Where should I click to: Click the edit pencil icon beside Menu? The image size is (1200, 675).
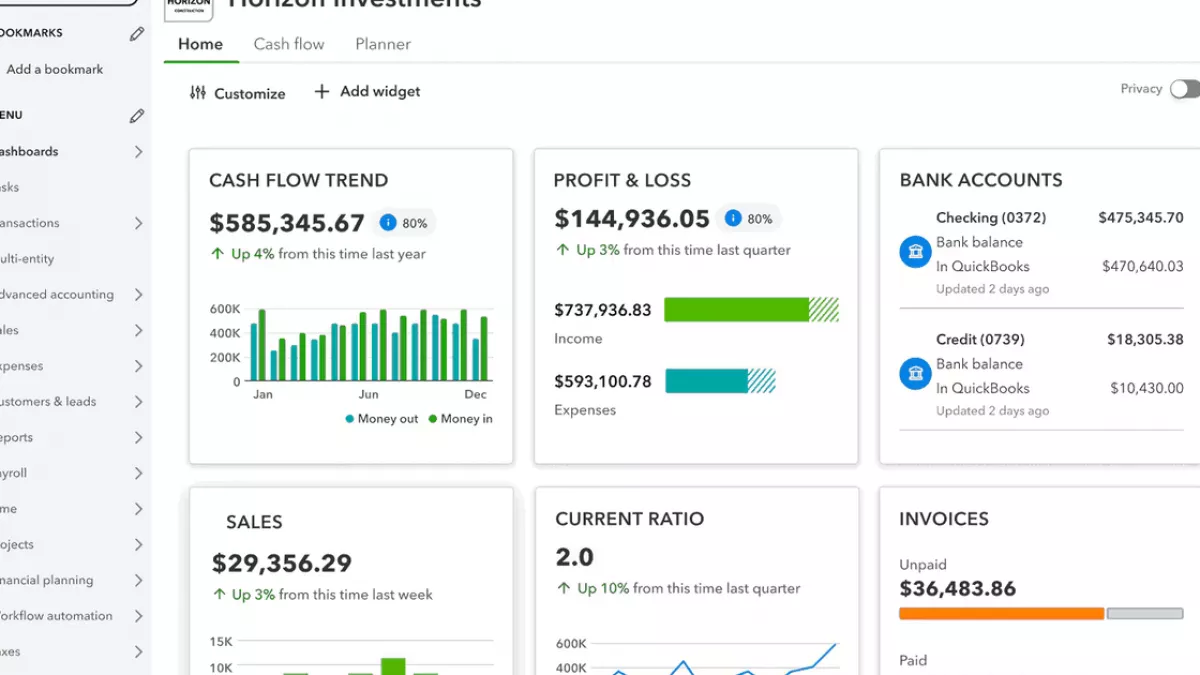[137, 116]
